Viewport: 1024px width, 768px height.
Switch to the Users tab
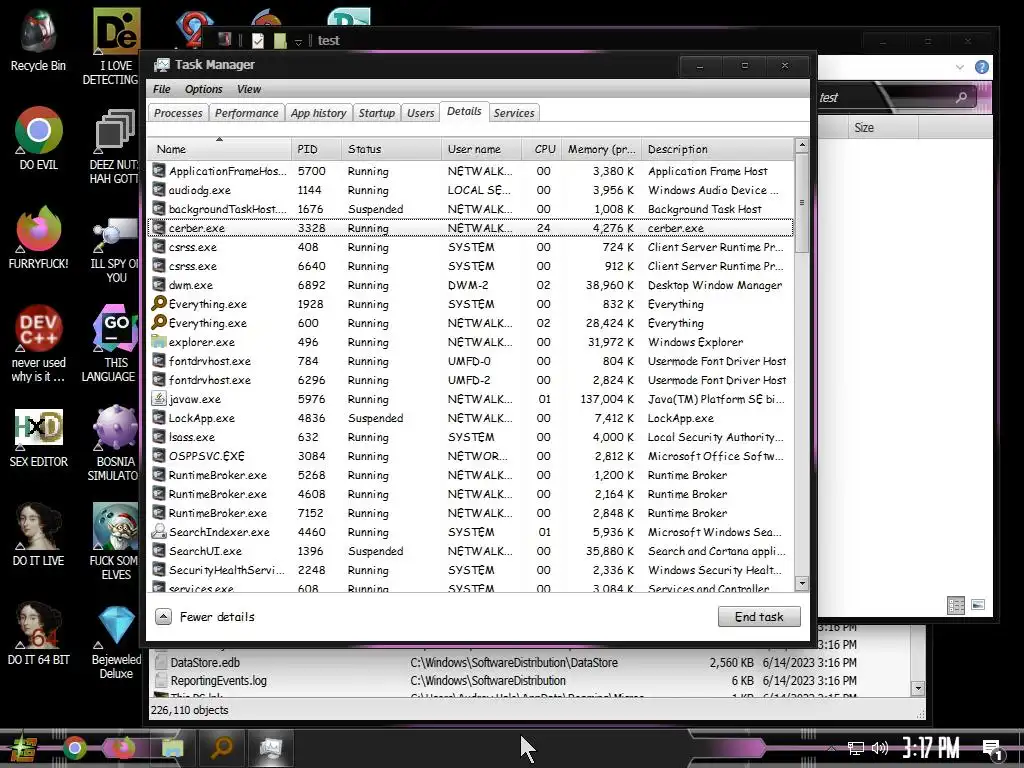click(421, 113)
